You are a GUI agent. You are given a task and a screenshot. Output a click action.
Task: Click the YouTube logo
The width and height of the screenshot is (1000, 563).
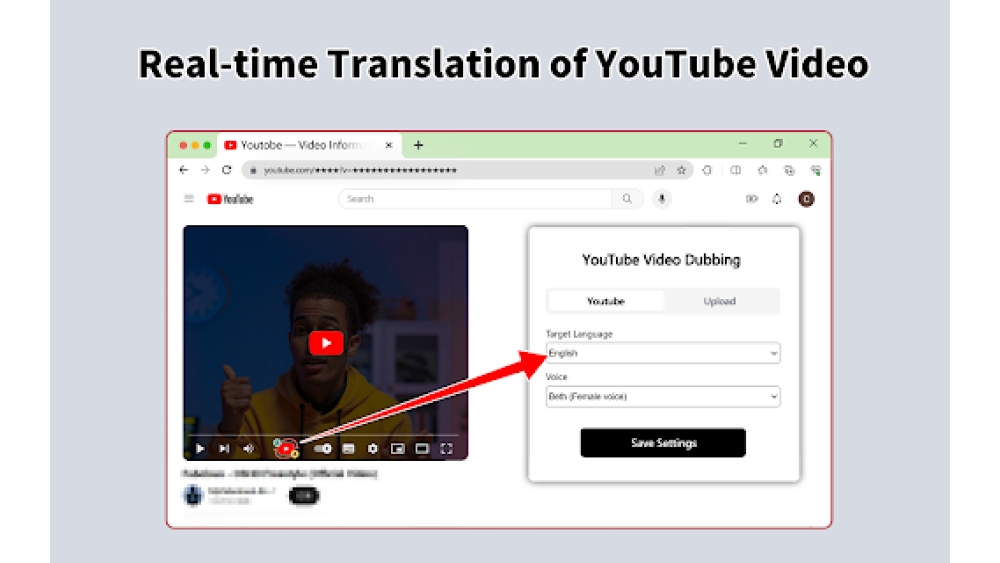(230, 199)
